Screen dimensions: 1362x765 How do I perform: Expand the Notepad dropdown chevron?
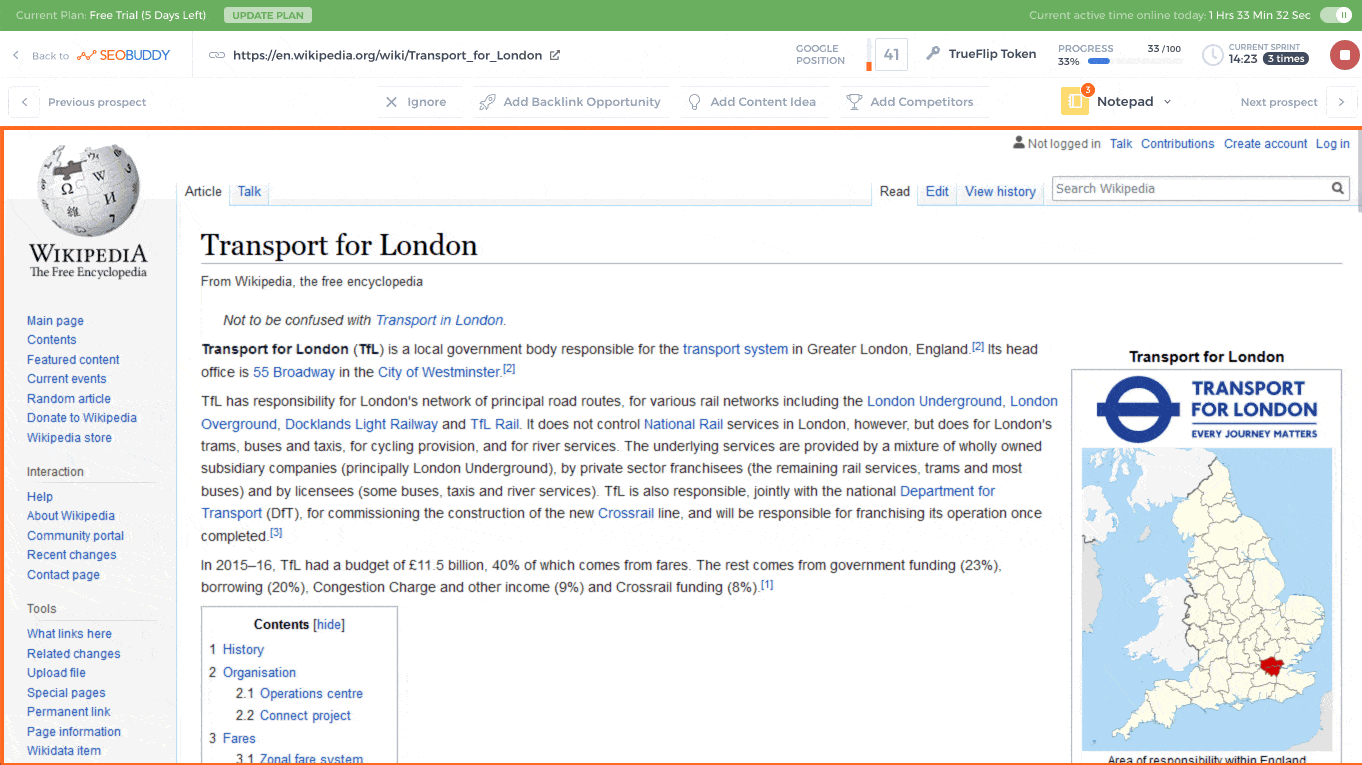point(1167,102)
